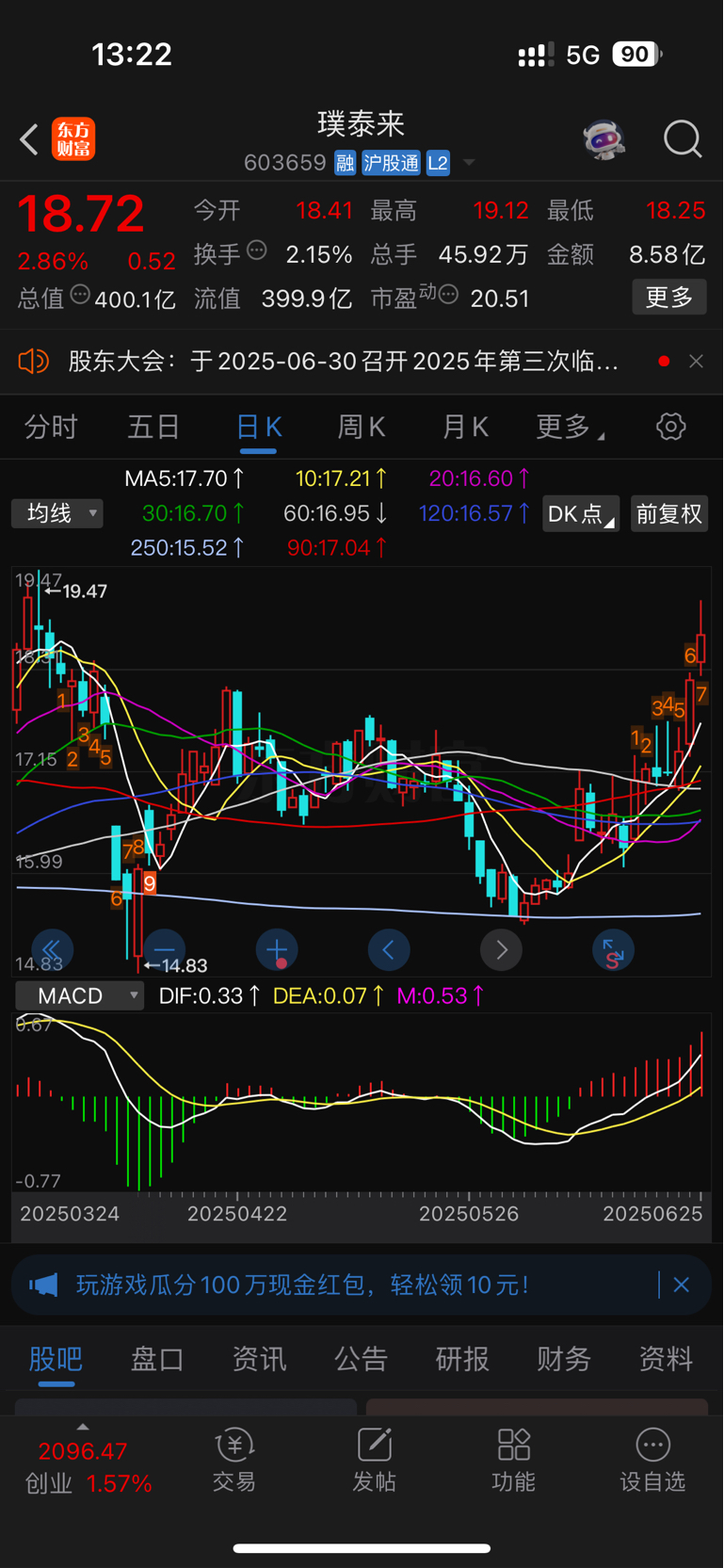Open 交易 trade icon in bottom bar
The width and height of the screenshot is (724, 1568).
point(234,1461)
